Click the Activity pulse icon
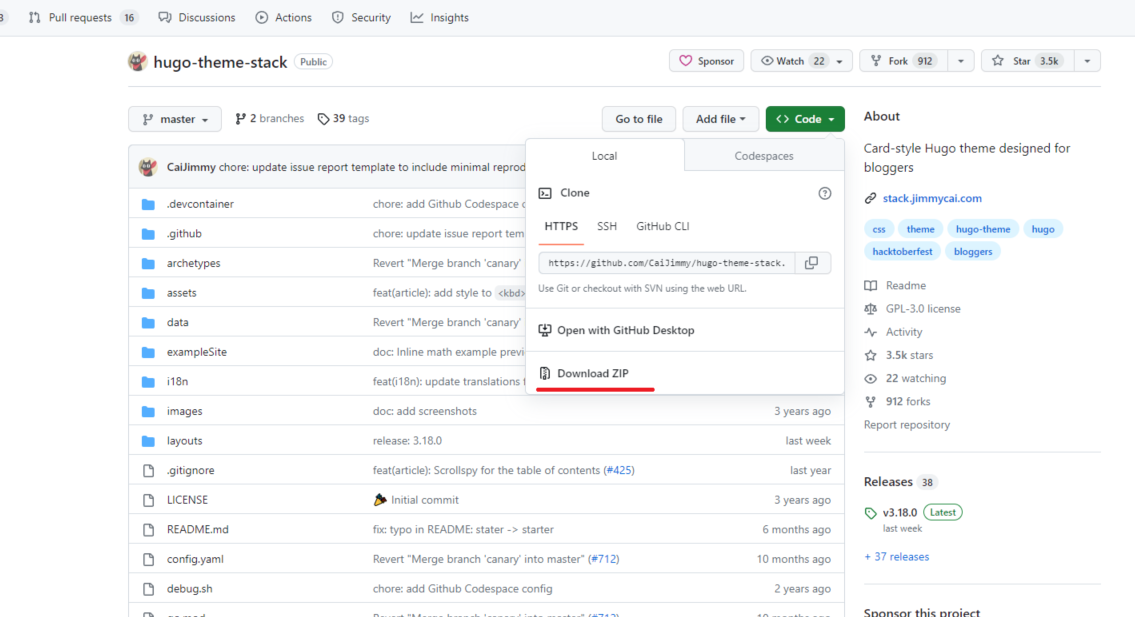Screen dimensions: 1135x617 point(871,332)
